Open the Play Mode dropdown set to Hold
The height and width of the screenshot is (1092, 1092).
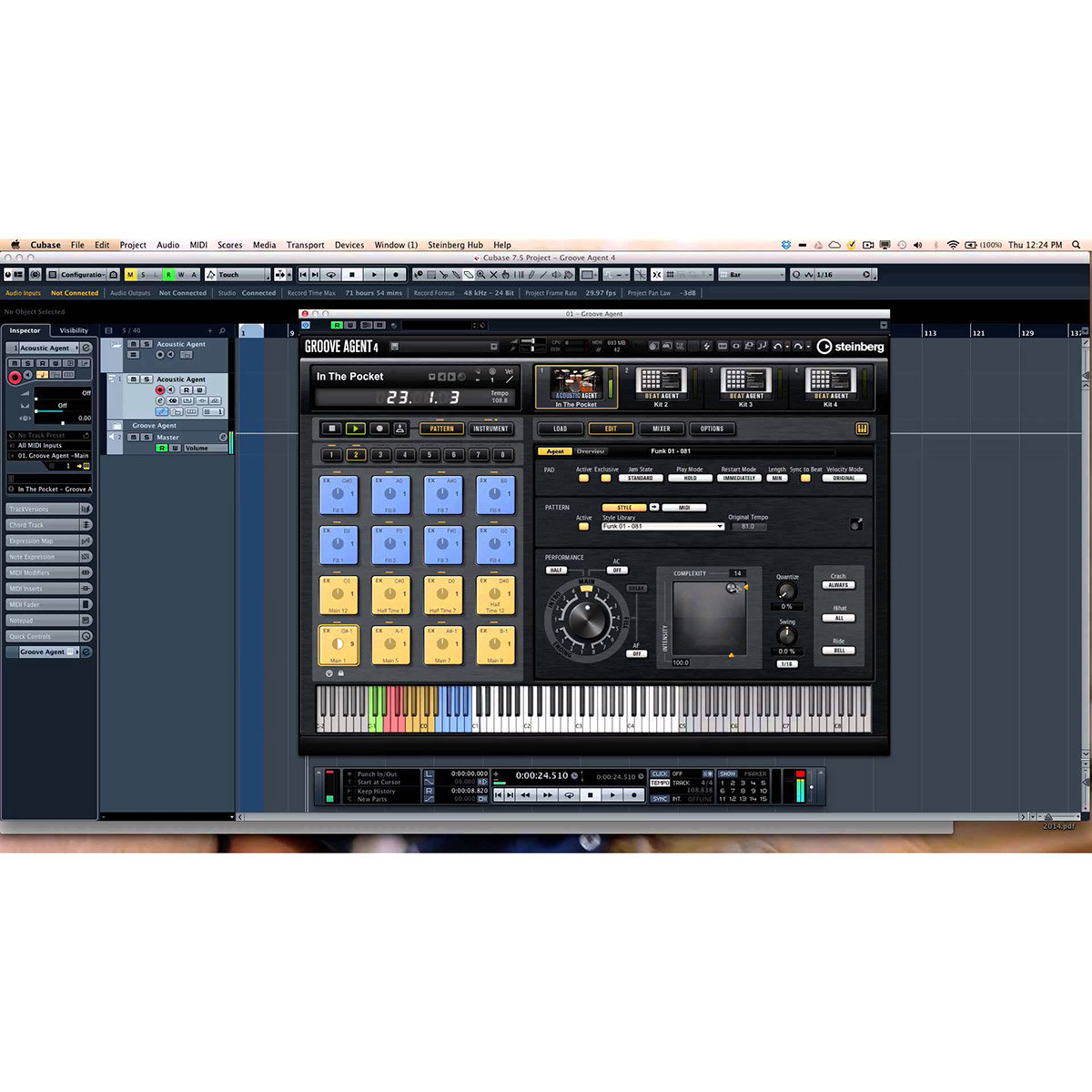689,478
